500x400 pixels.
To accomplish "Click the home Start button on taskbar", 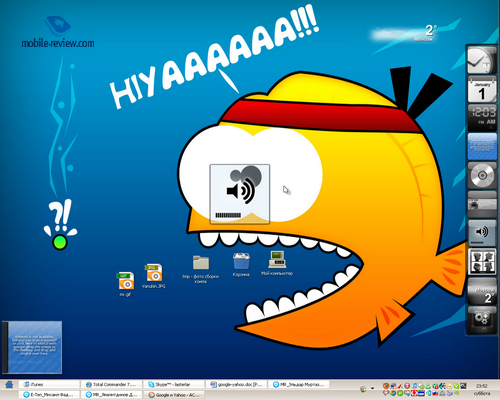I will [x=9, y=384].
